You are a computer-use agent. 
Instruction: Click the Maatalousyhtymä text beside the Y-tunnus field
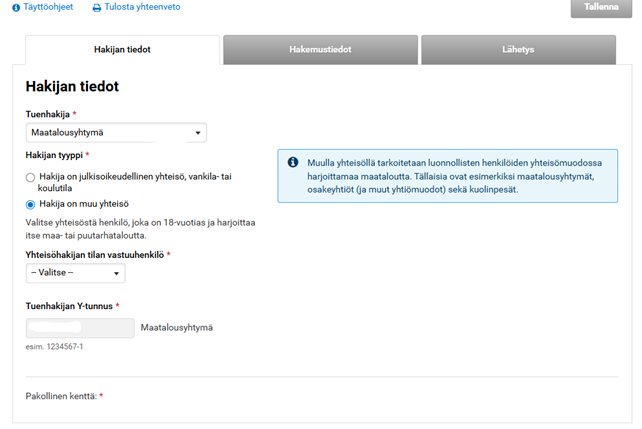(x=177, y=328)
